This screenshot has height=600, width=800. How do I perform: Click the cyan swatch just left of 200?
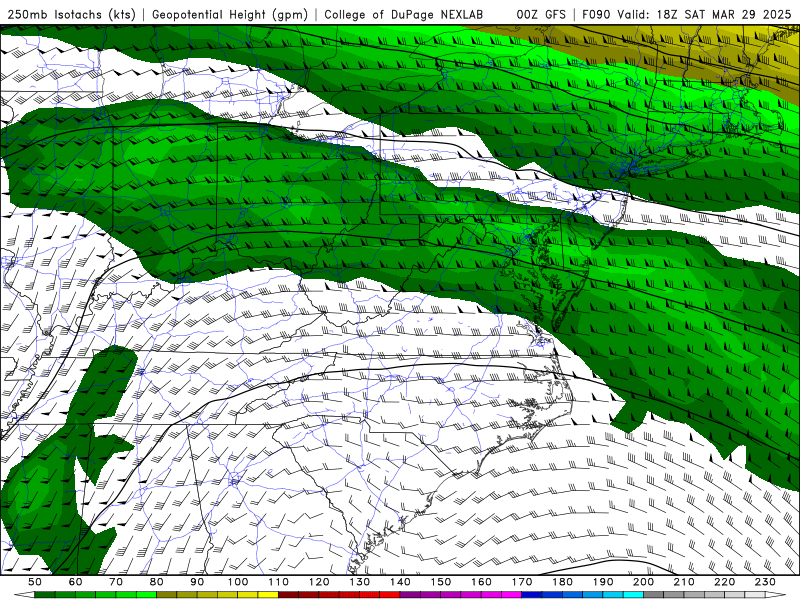(x=633, y=594)
